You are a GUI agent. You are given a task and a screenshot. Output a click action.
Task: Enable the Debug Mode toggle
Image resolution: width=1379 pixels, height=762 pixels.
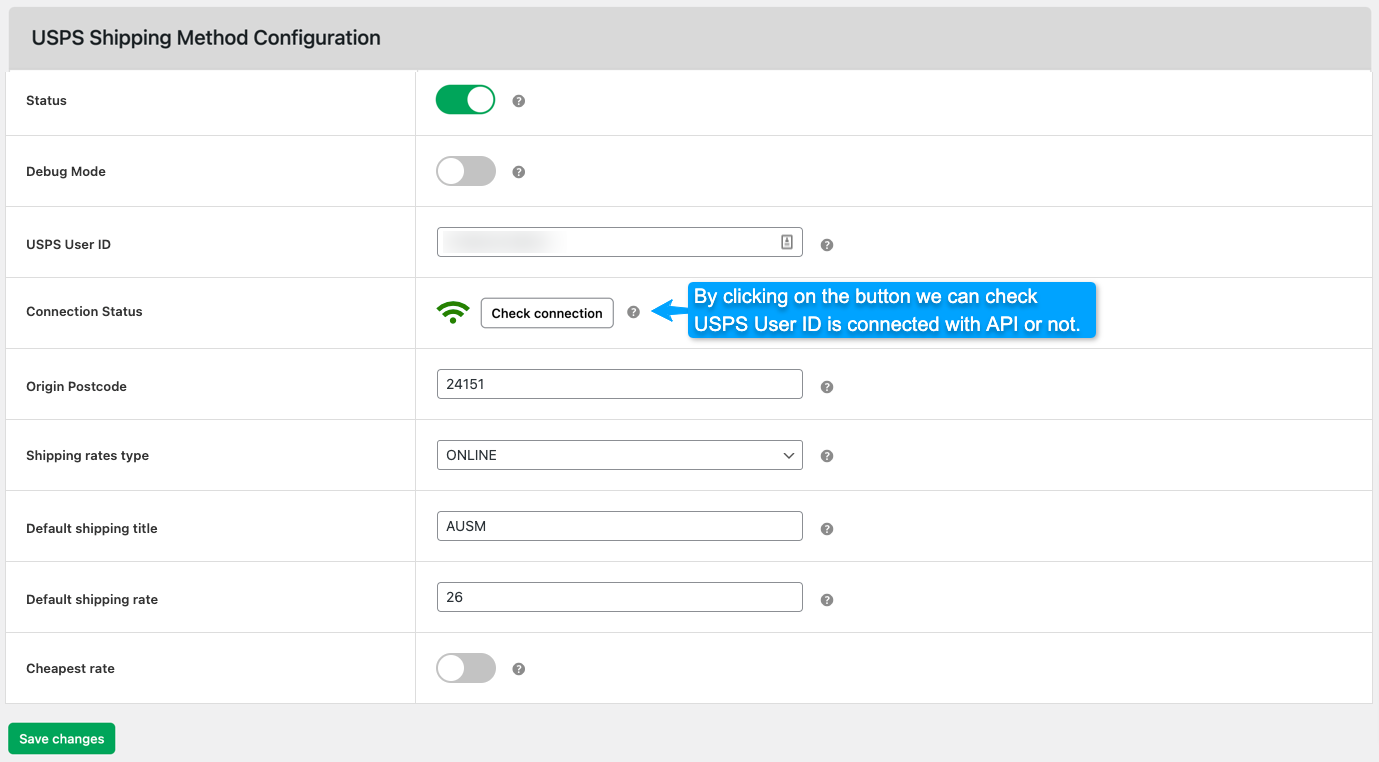[465, 171]
